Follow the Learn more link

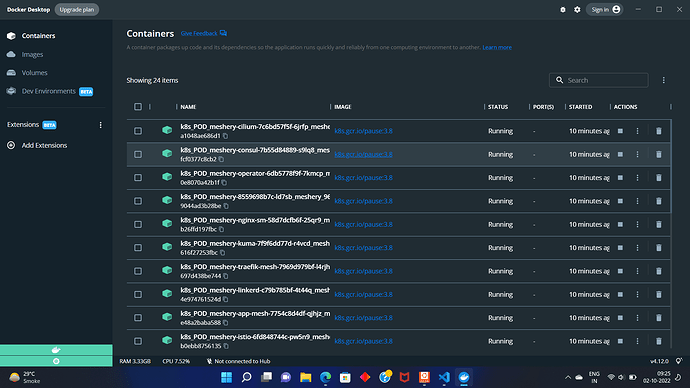coord(497,47)
